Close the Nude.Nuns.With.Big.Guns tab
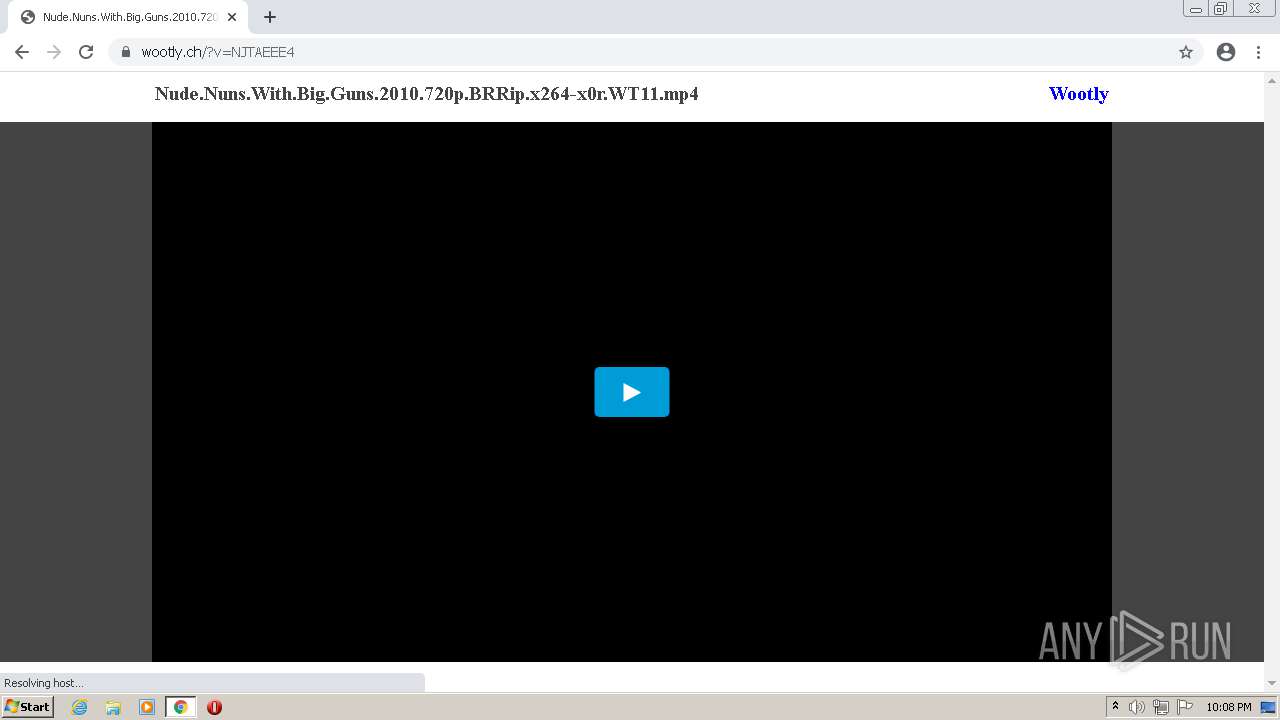The height and width of the screenshot is (720, 1280). point(232,17)
